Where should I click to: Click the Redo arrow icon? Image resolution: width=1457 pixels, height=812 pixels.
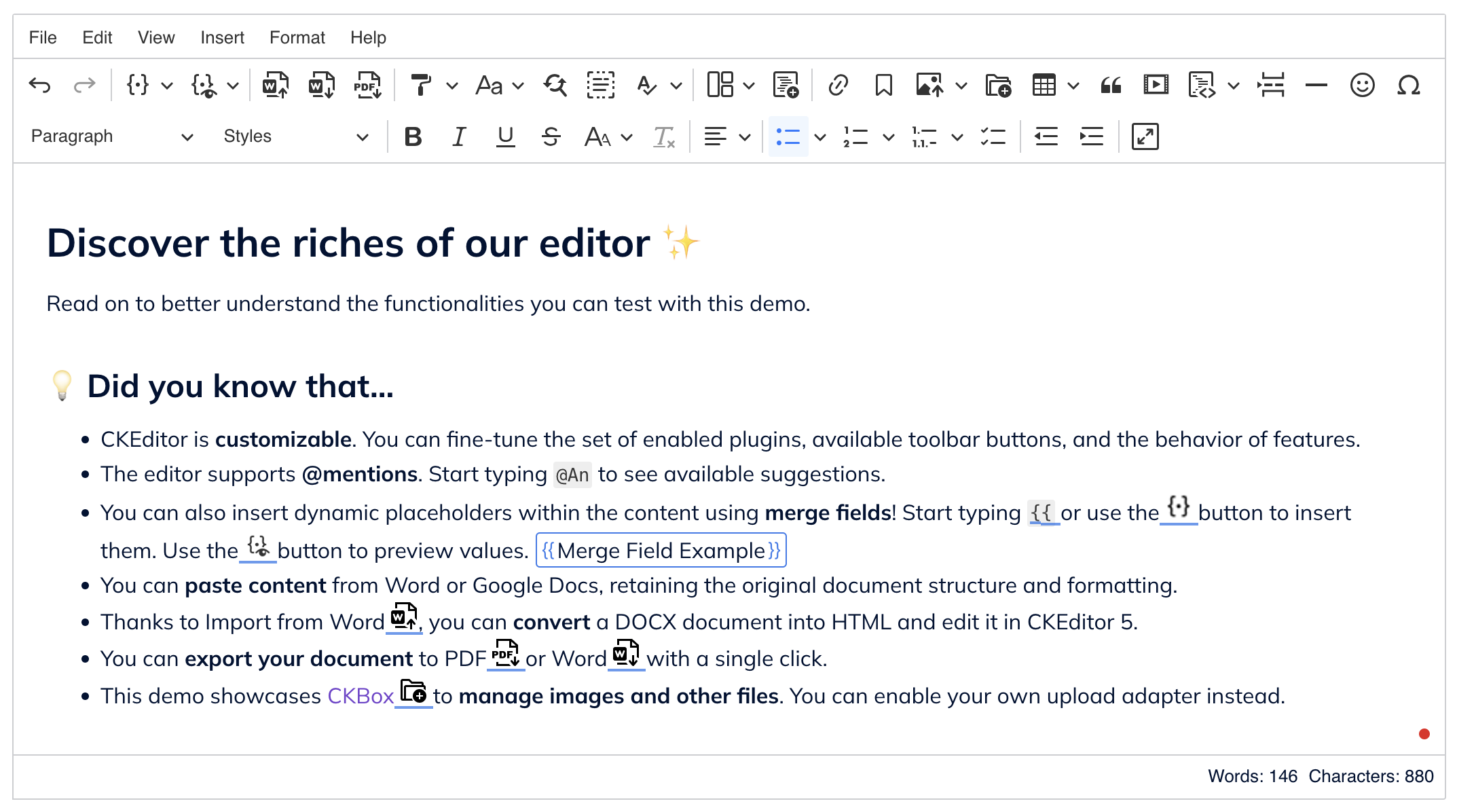84,86
